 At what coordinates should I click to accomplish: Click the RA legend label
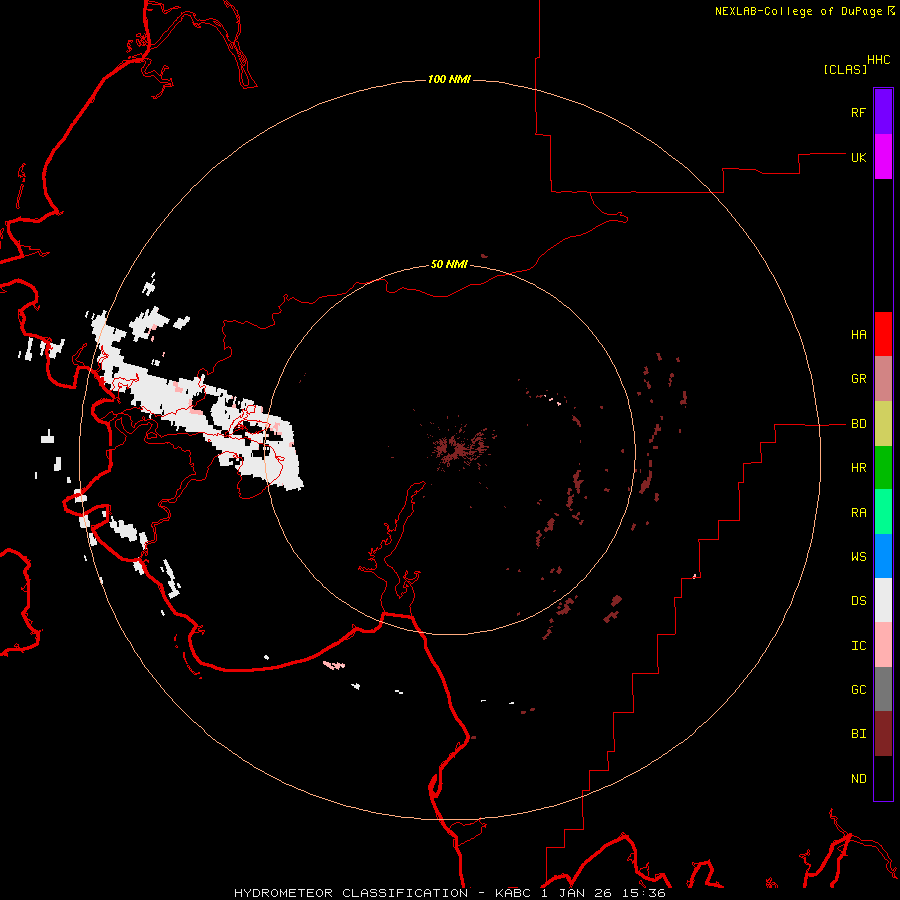[x=858, y=513]
